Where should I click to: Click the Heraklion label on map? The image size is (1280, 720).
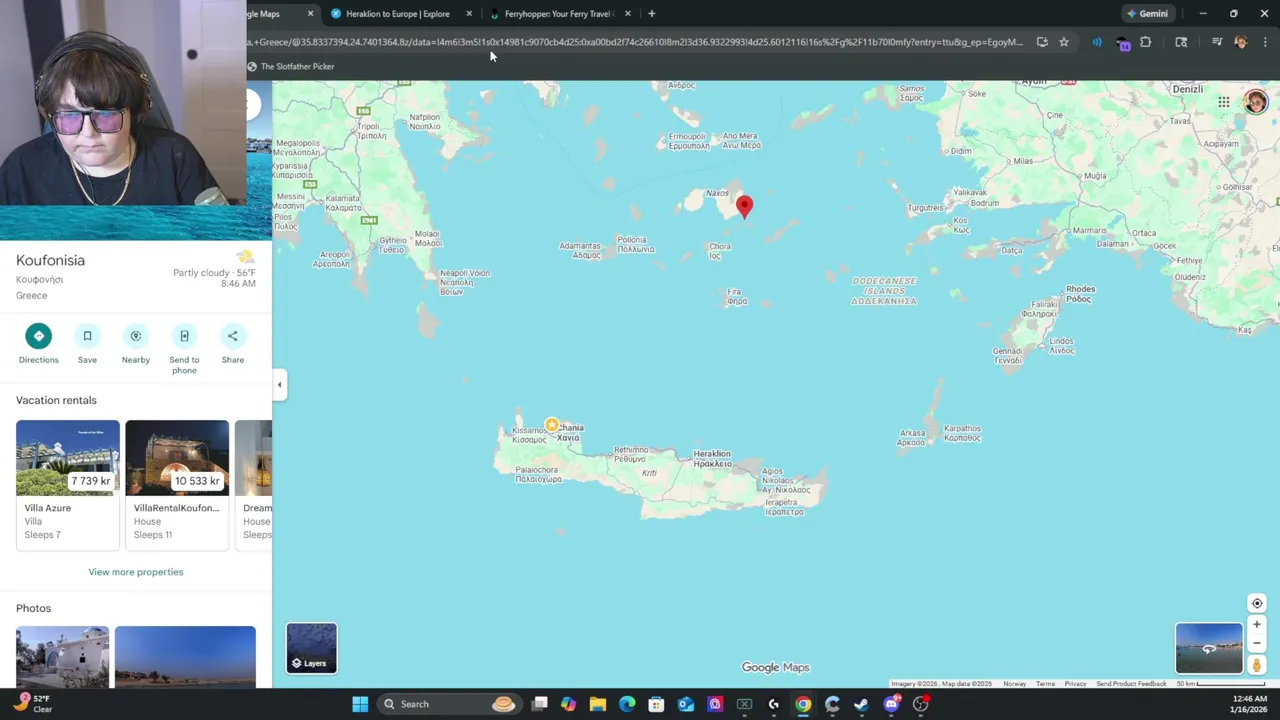712,459
